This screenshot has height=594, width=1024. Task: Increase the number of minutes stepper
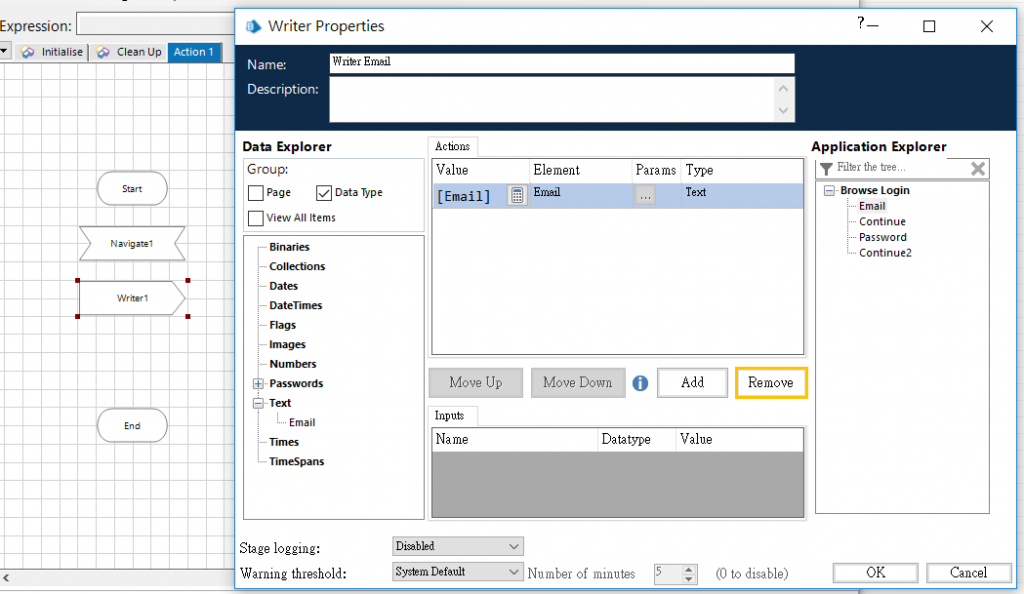pos(689,570)
